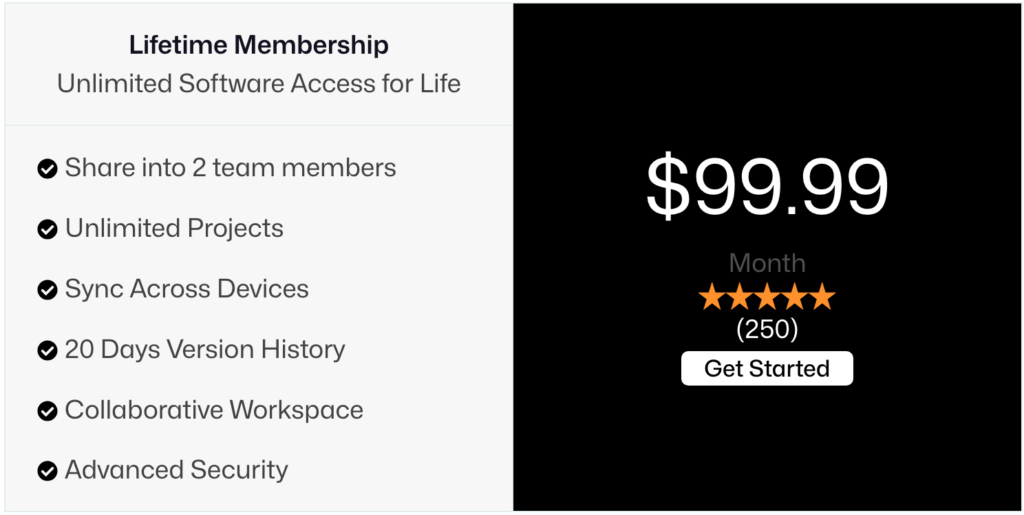Click checkmark icon beside 20 Days Version History
Viewport: 1024px width, 515px height.
46,351
